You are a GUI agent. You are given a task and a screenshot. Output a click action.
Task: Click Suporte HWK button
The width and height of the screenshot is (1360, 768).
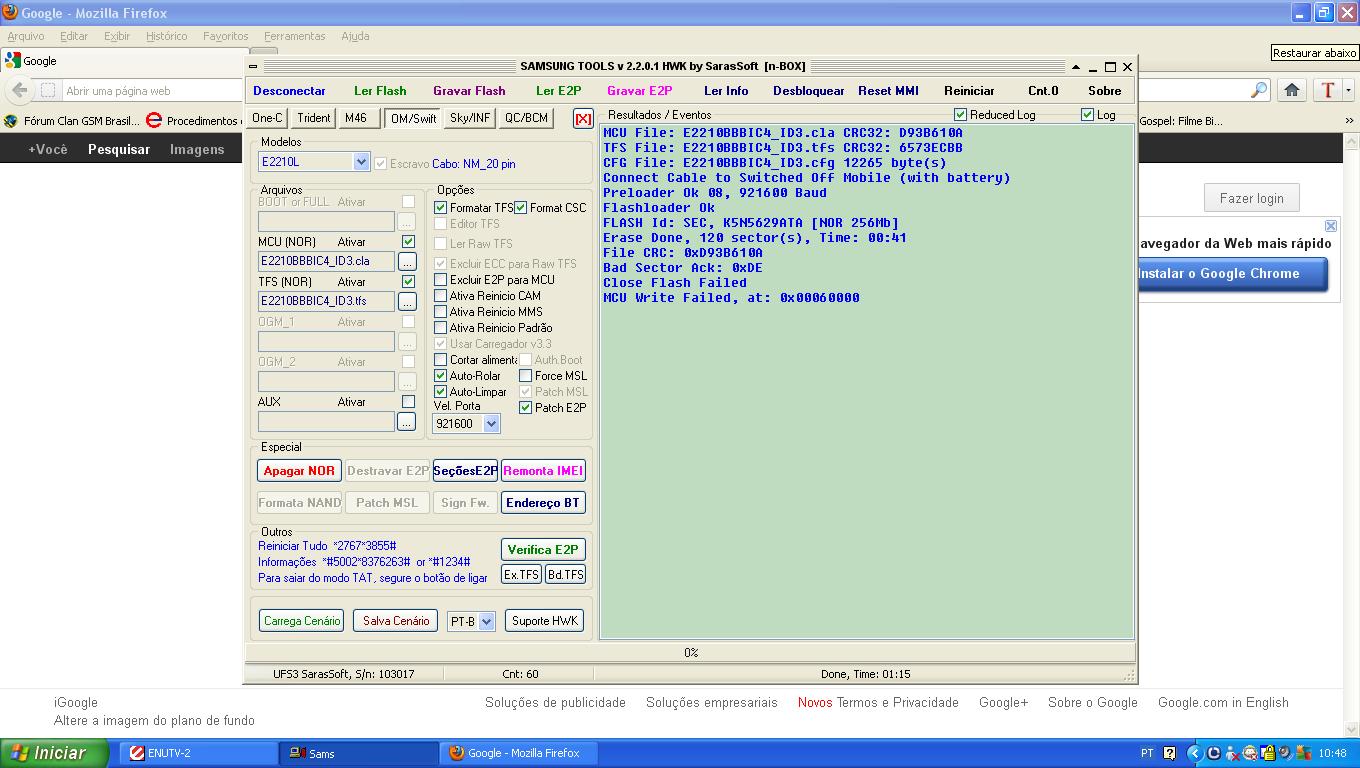545,621
